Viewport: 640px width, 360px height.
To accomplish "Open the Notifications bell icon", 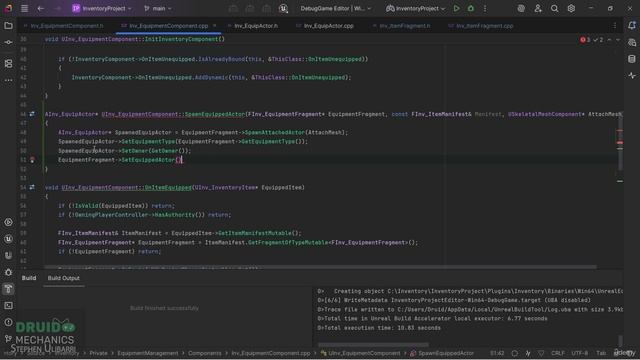I will [632, 25].
